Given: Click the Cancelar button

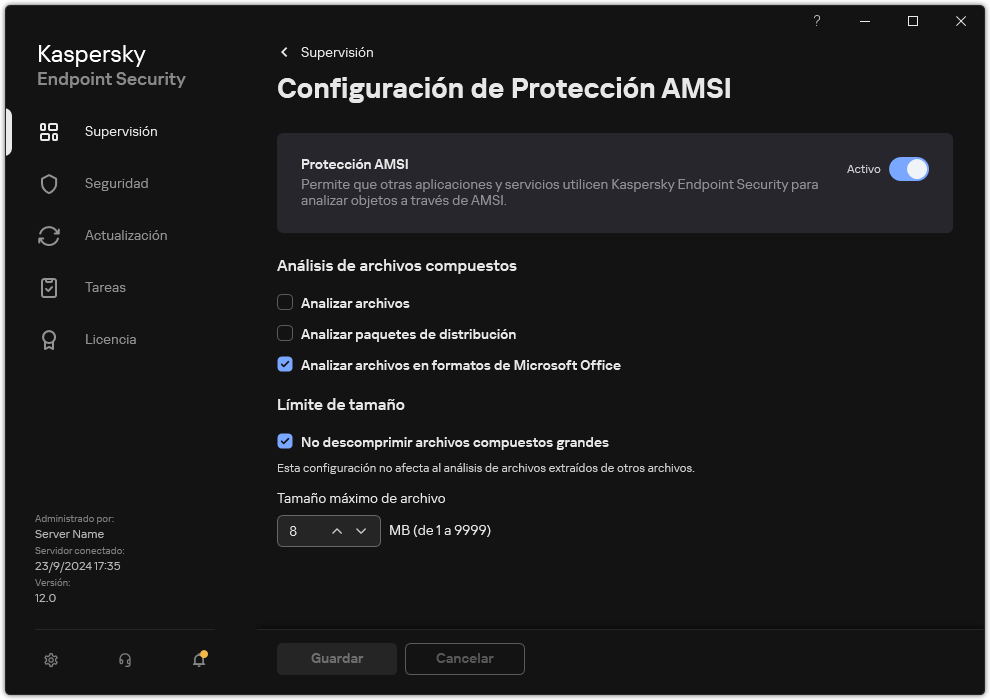Looking at the screenshot, I should click(464, 658).
